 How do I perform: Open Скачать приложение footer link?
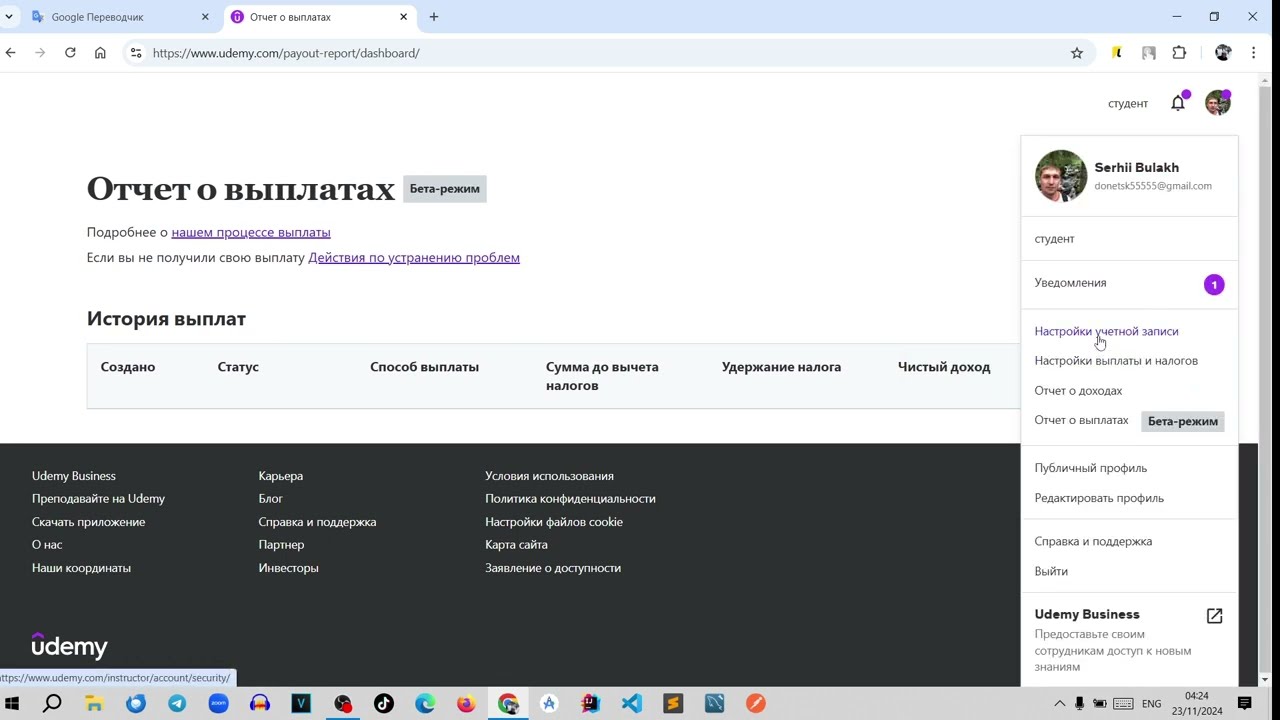coord(88,522)
